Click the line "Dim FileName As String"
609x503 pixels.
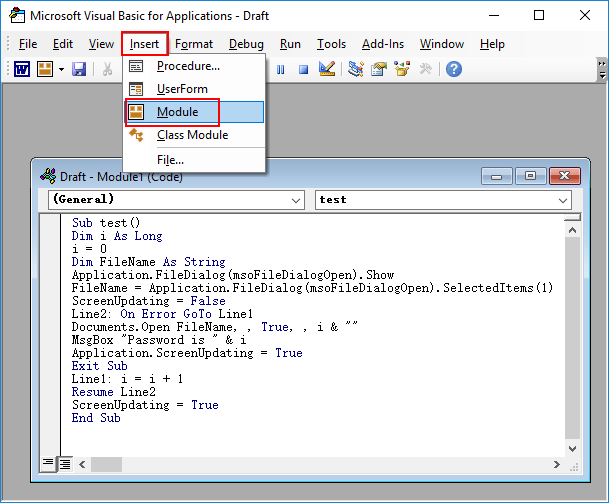(148, 262)
